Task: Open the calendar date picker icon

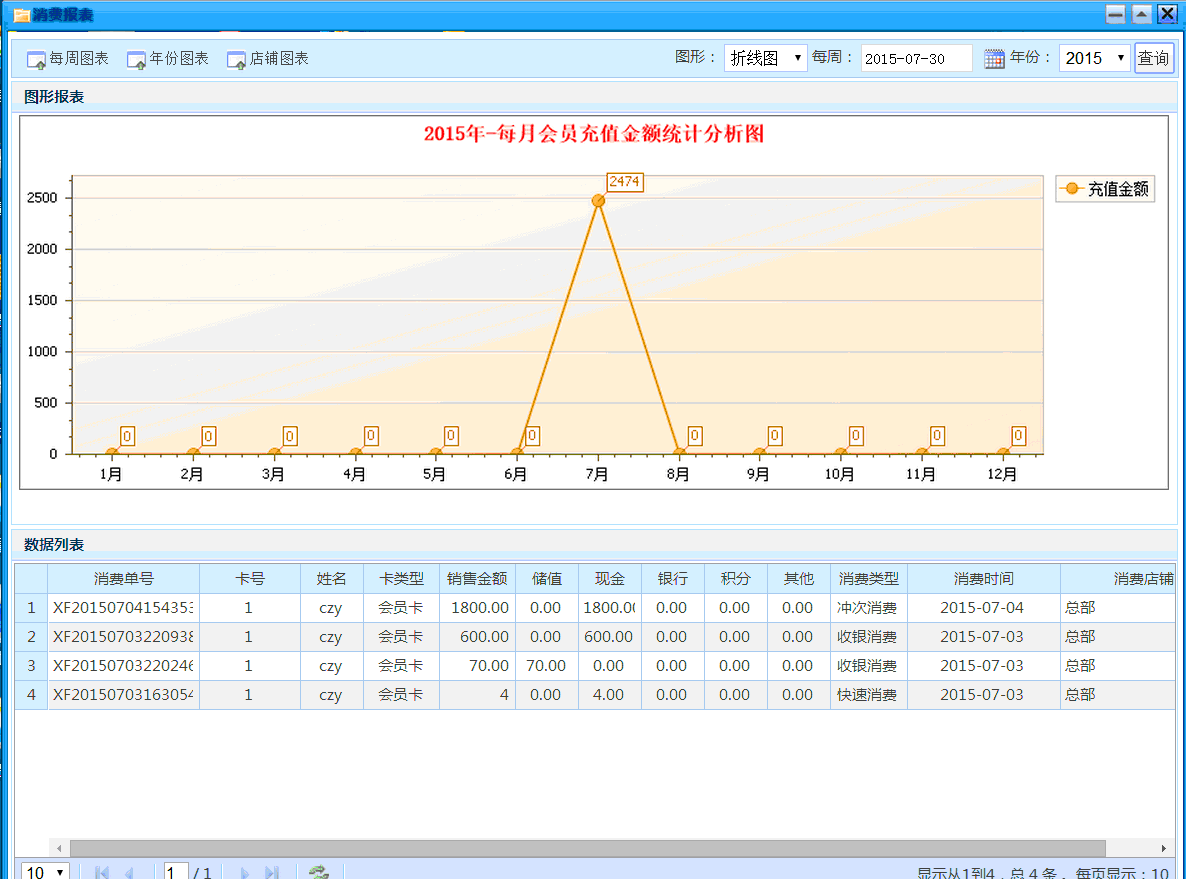Action: [x=994, y=58]
